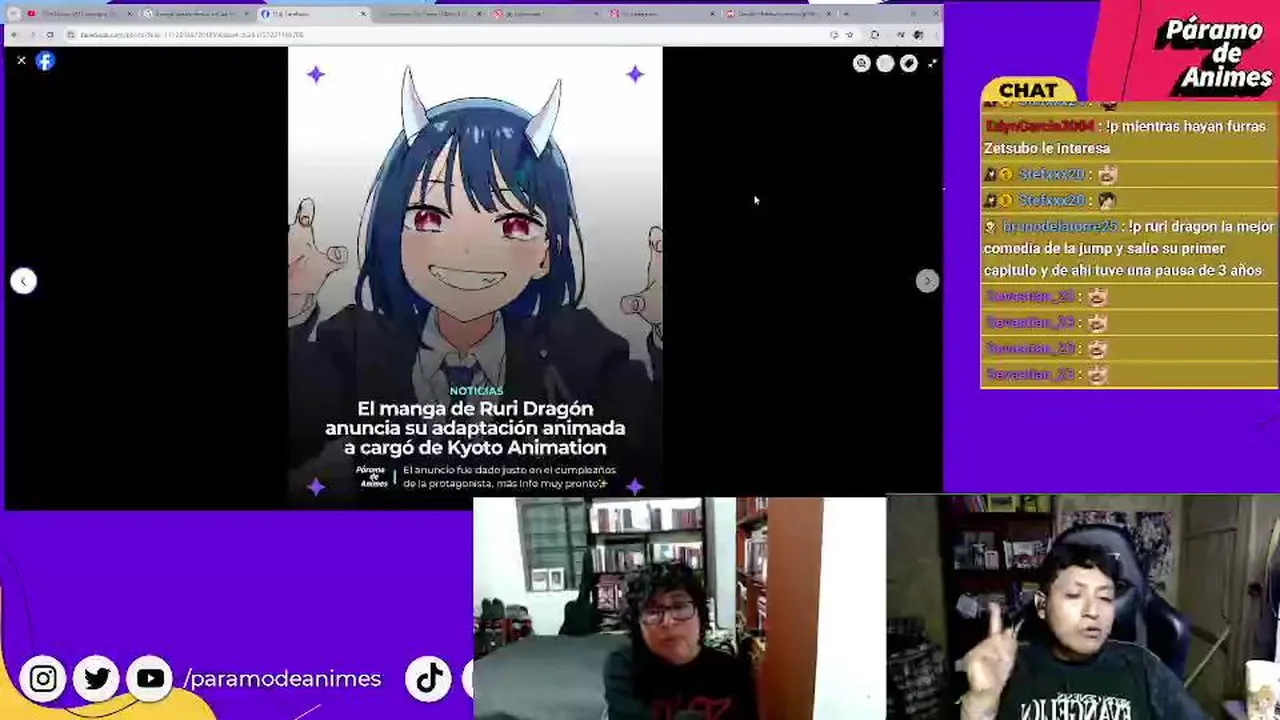Open the browser profile avatar
1280x720 pixels.
click(x=918, y=35)
